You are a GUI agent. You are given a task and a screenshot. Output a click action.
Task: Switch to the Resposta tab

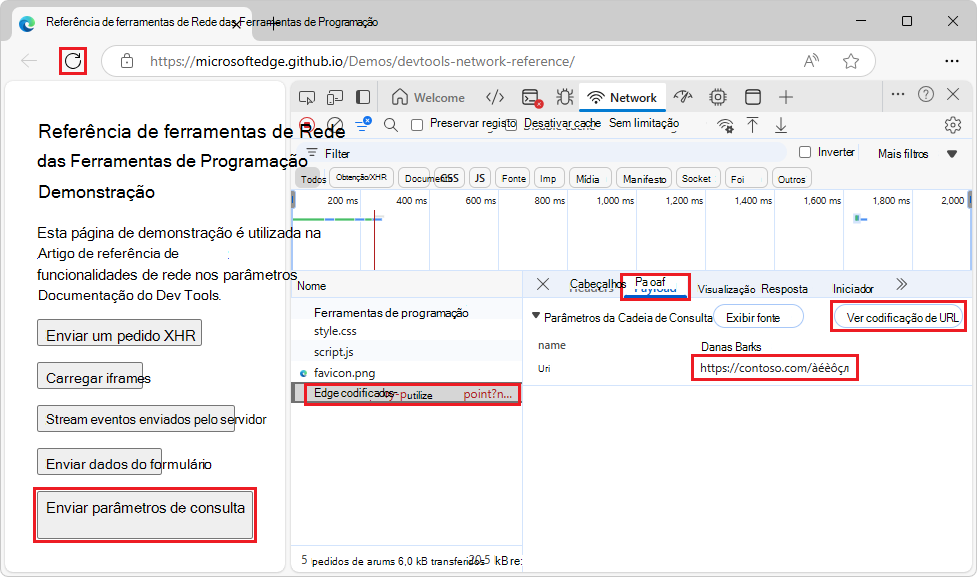click(784, 289)
